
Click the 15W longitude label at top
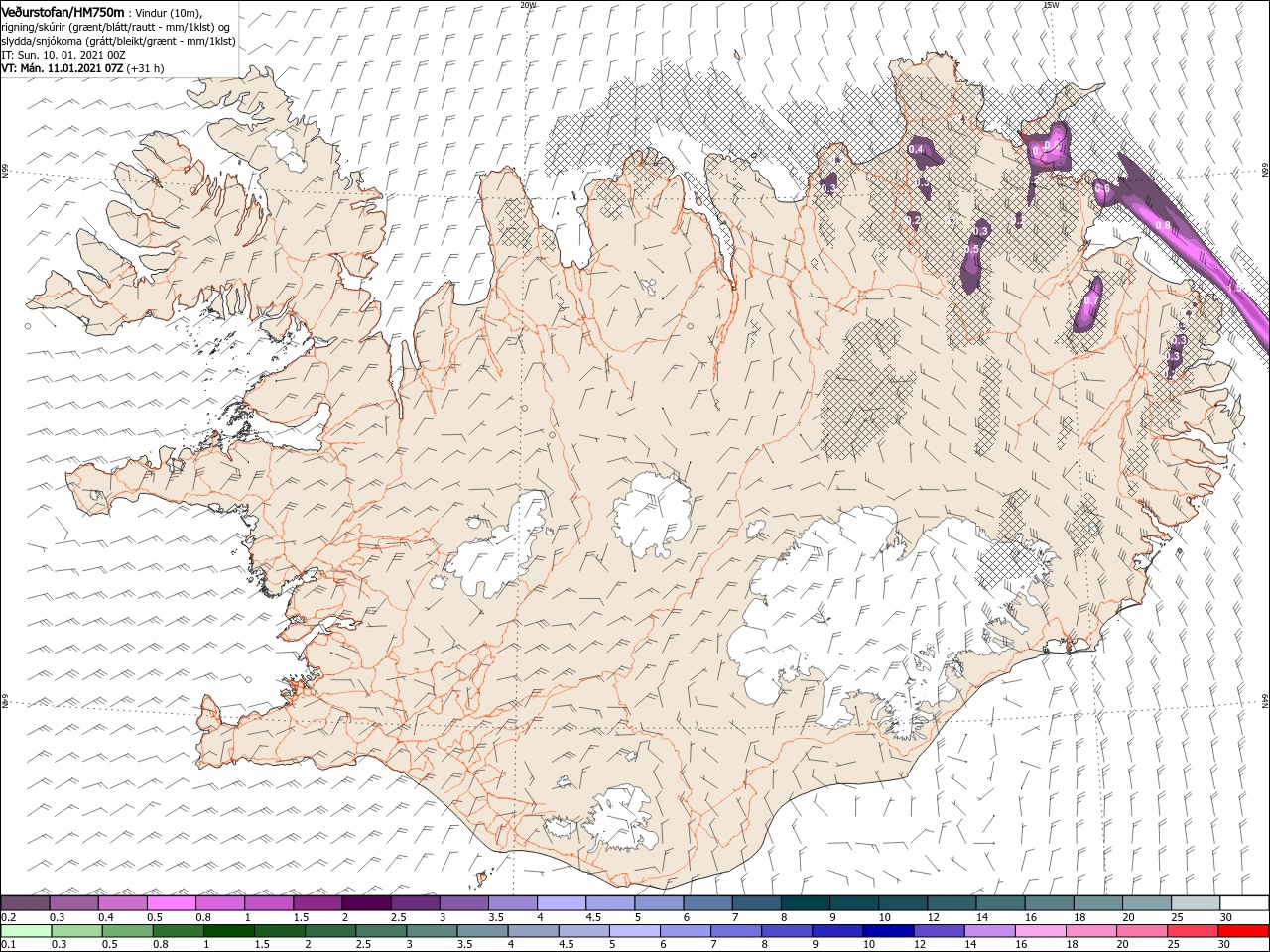1051,5
